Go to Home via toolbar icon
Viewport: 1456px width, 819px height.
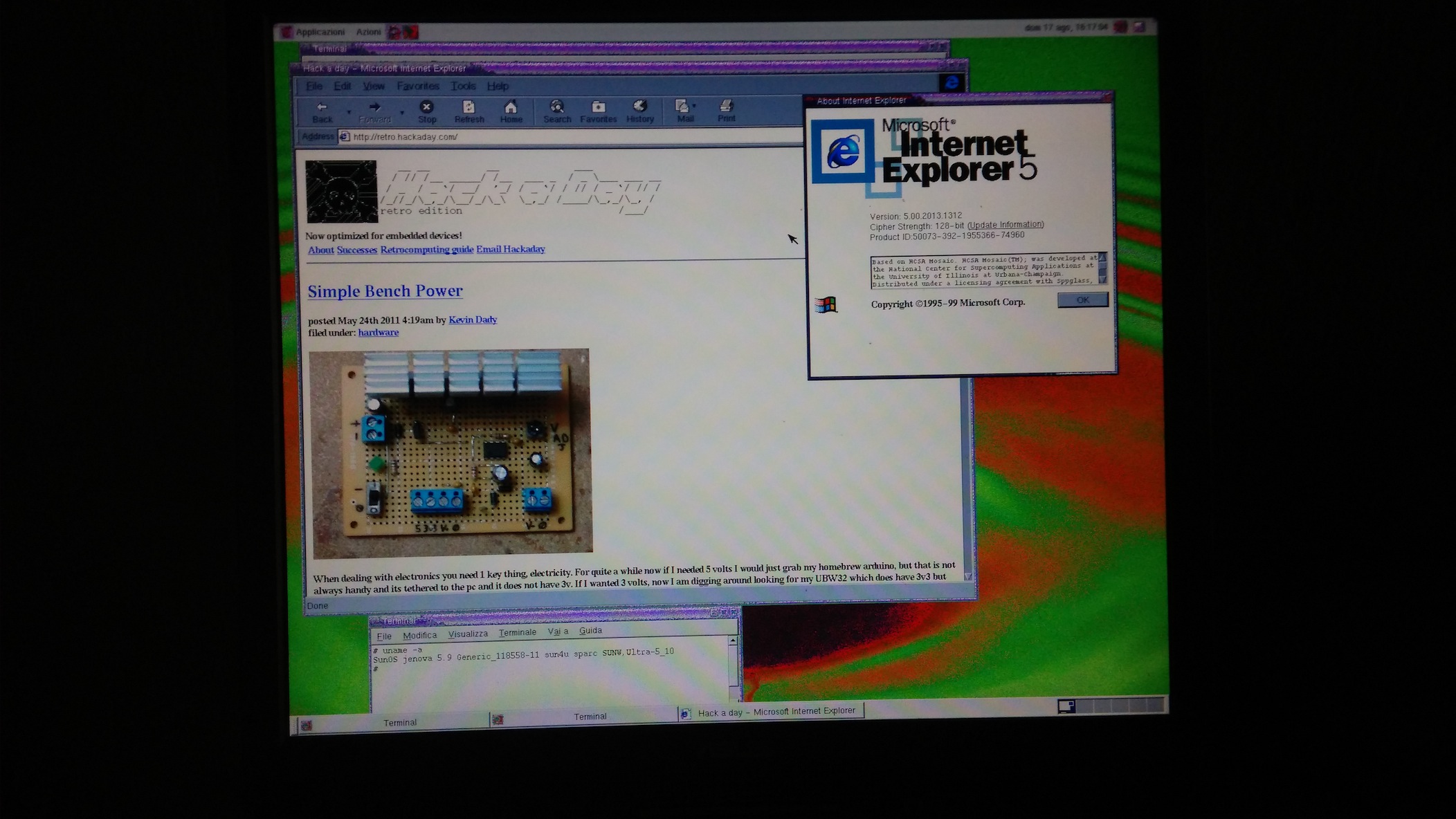coord(511,107)
